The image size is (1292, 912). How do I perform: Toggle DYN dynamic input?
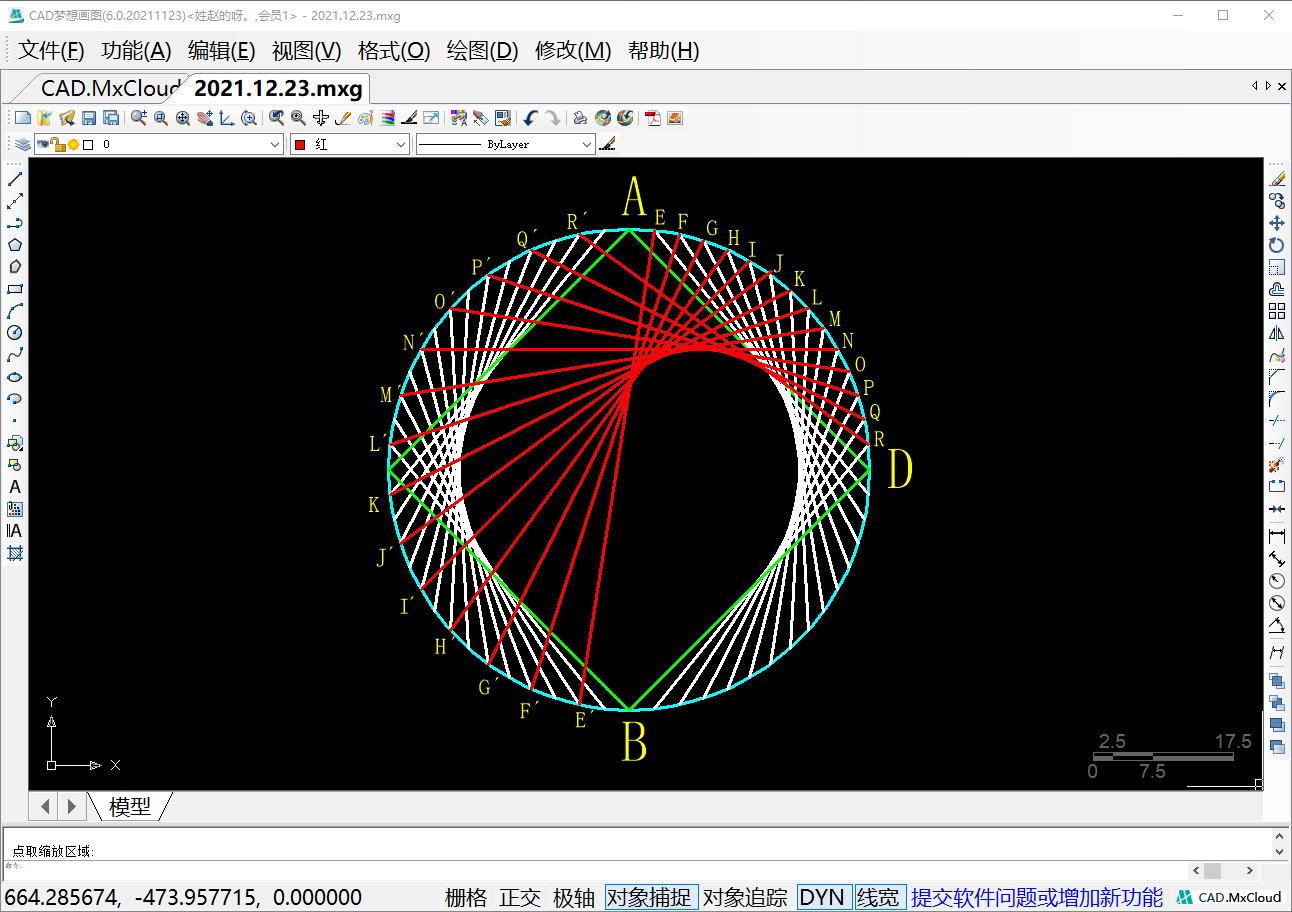point(823,897)
